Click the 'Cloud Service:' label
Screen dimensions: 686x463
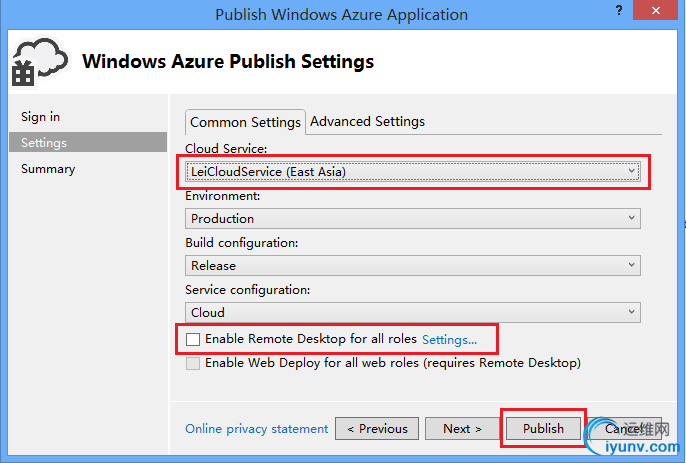coord(226,149)
